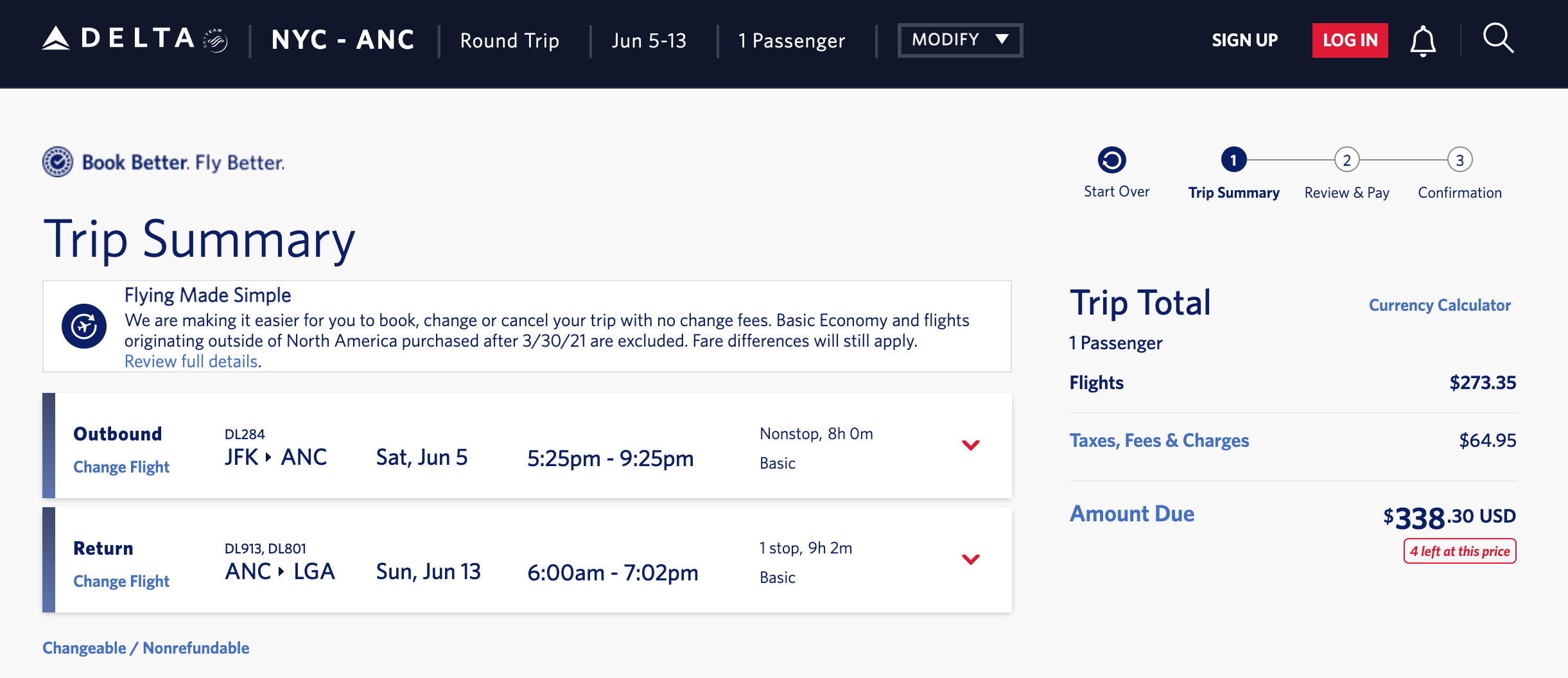Change the Outbound flight
This screenshot has width=1568, height=678.
pyautogui.click(x=121, y=467)
